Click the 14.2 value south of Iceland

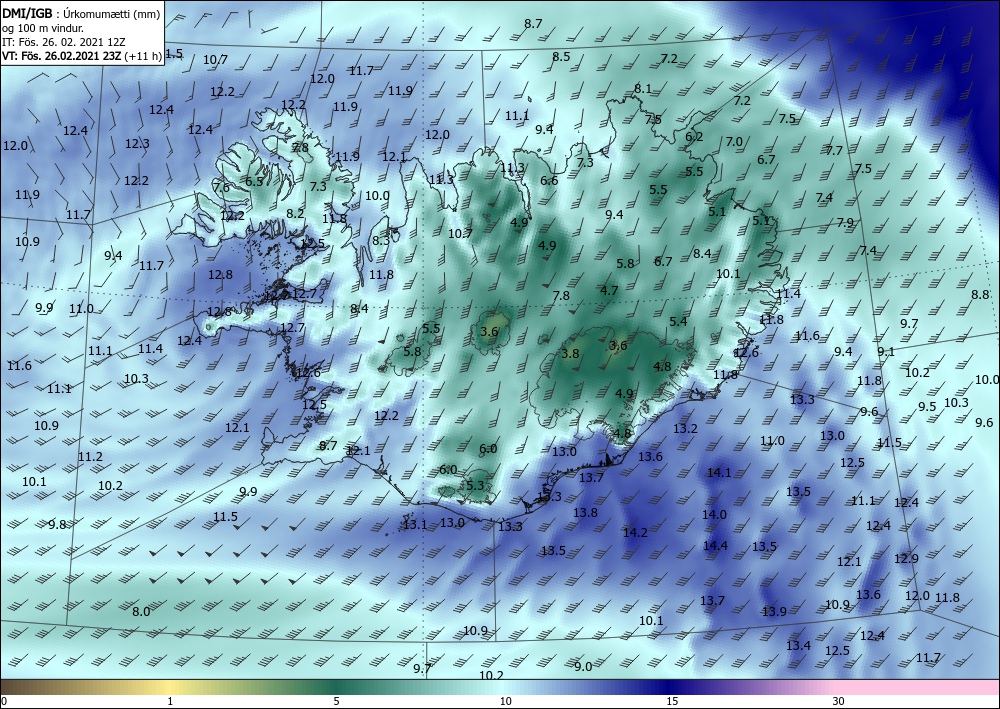pos(635,532)
